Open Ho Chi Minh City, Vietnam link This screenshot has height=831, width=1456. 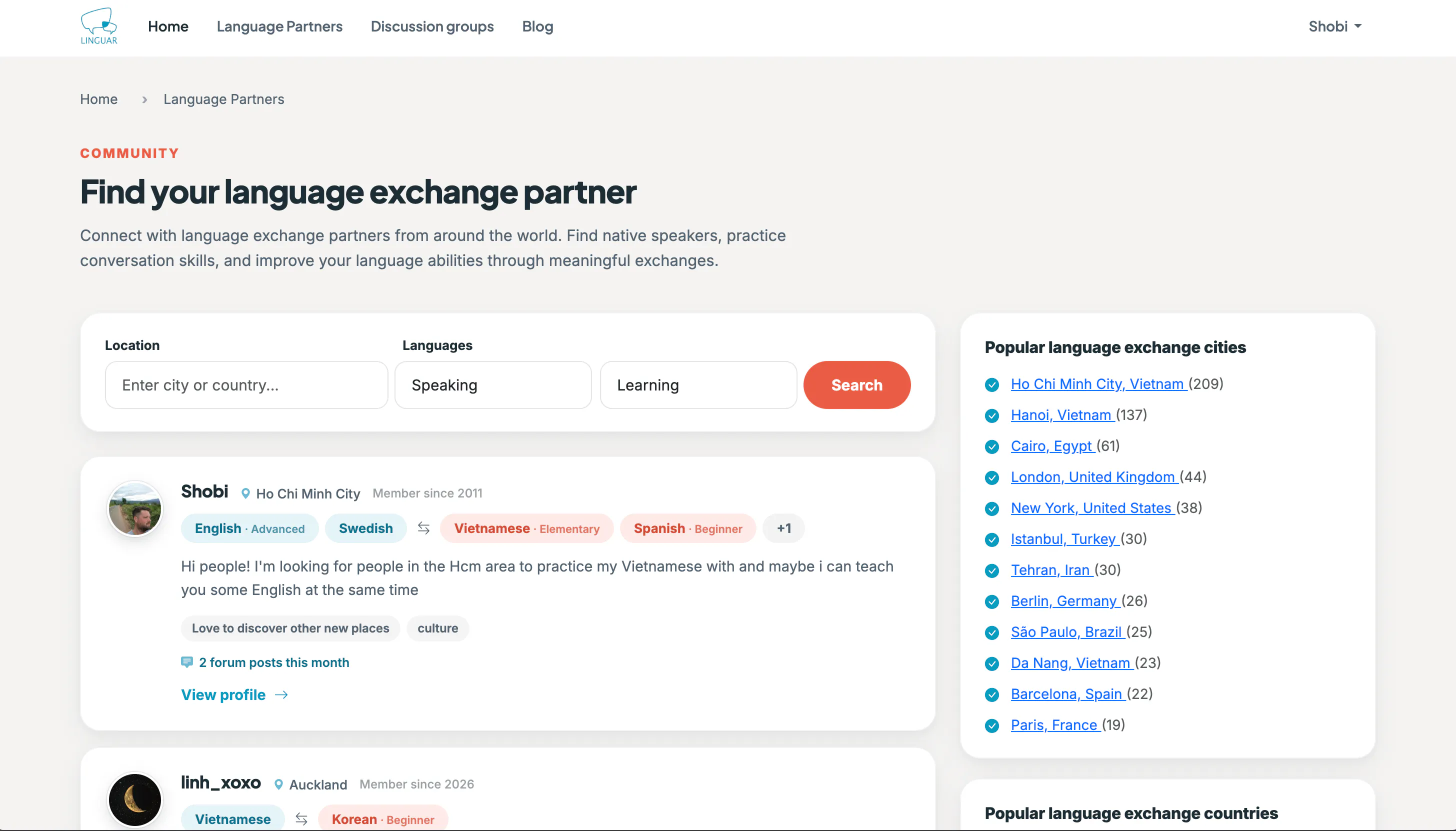pos(1098,384)
